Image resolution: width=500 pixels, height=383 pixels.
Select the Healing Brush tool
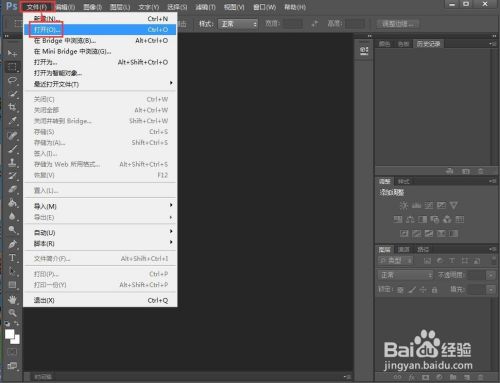pos(12,135)
